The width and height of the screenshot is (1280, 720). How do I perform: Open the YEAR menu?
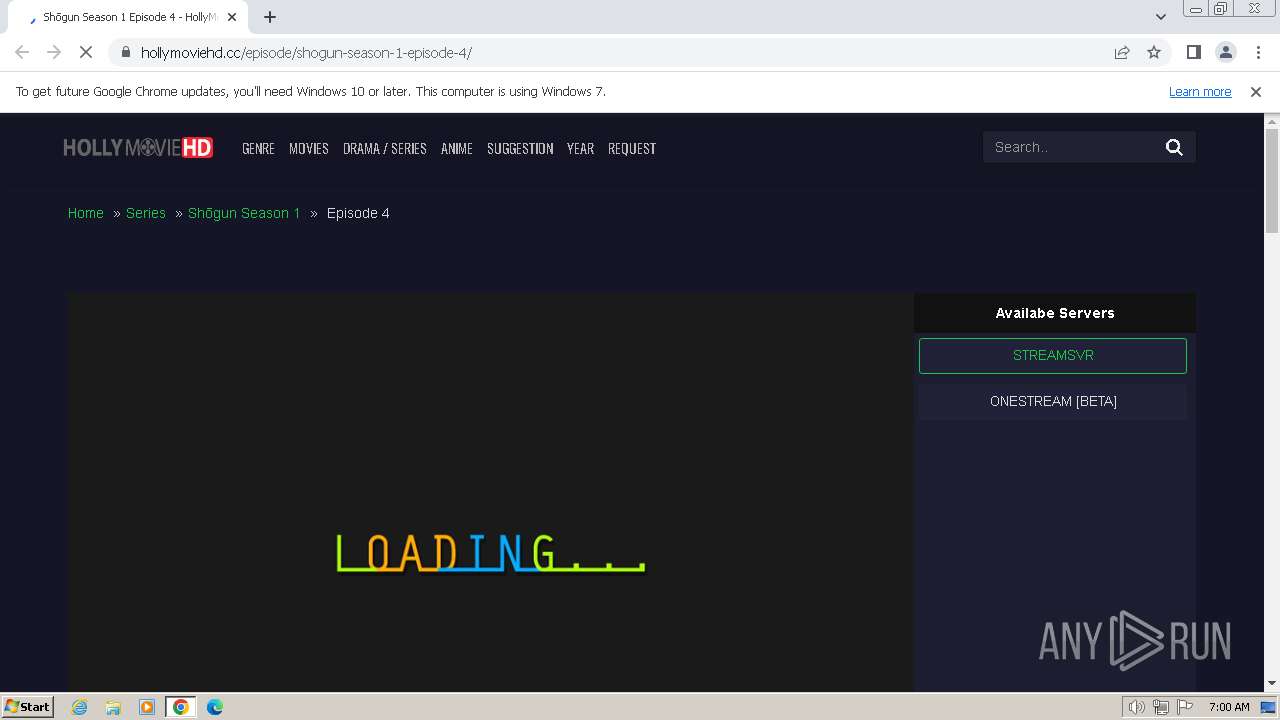click(x=580, y=148)
